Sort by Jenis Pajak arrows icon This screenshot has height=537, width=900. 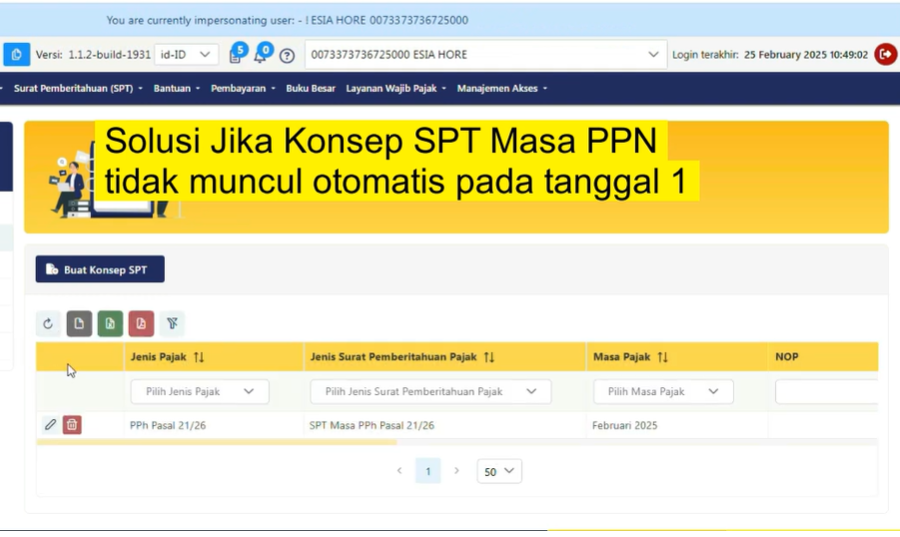coord(199,357)
